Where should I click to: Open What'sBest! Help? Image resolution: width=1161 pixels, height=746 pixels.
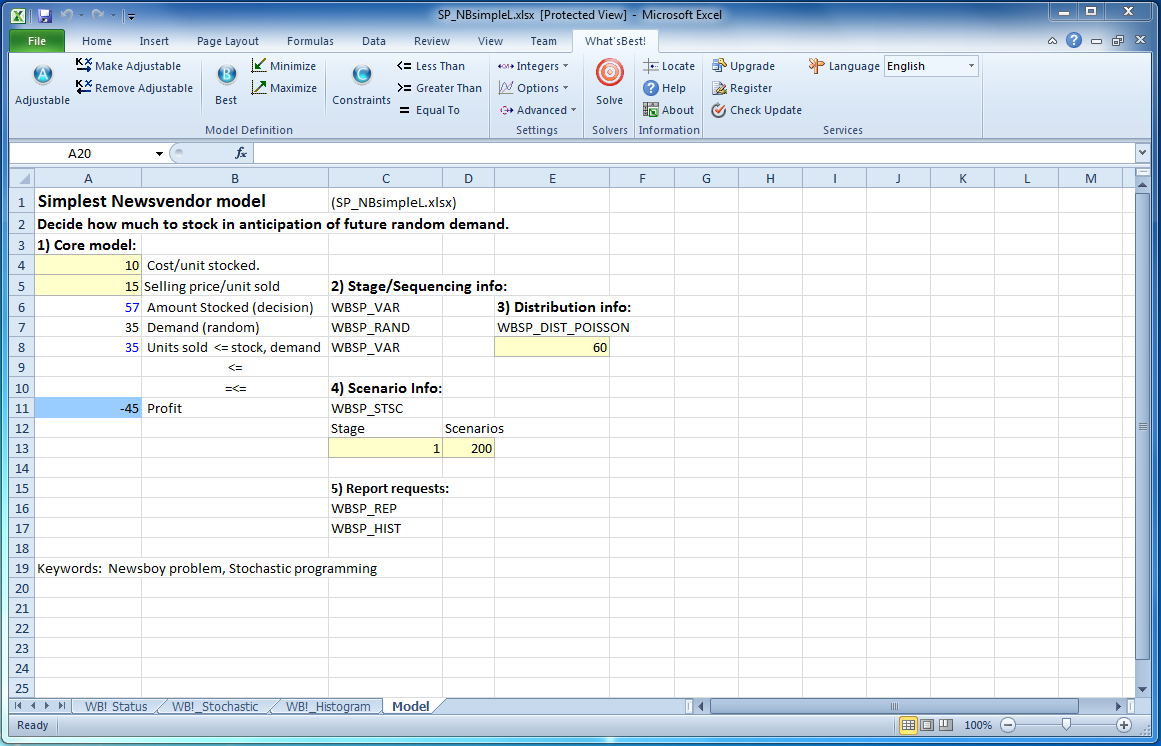[x=664, y=88]
